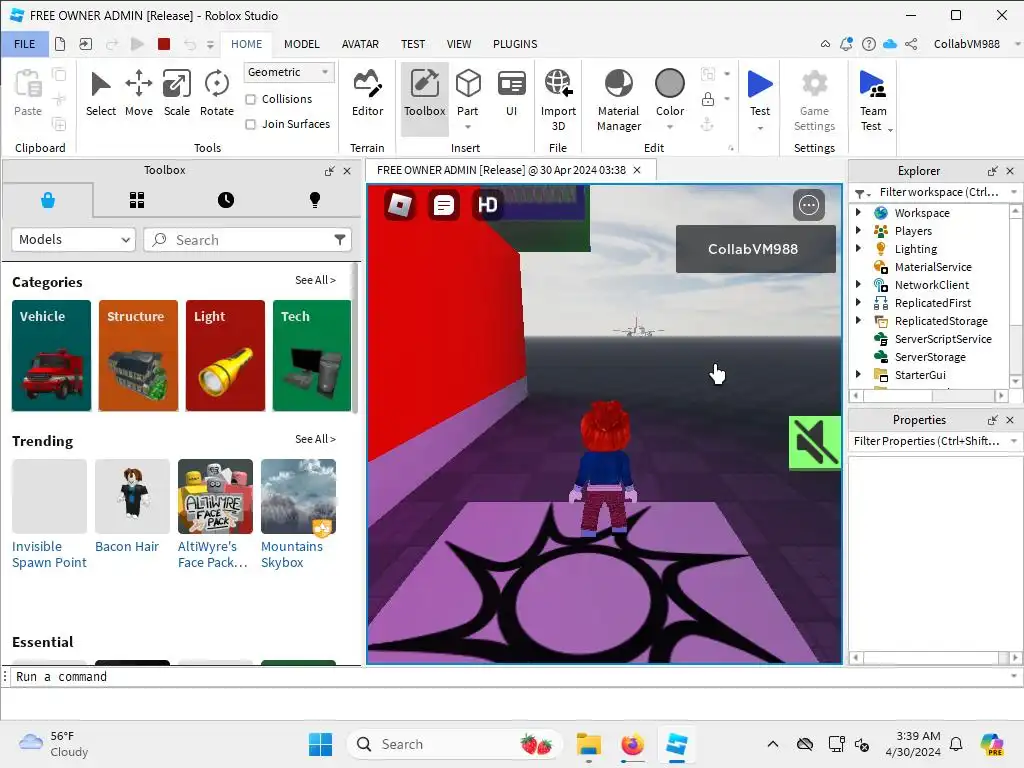Click the Run a command bar
The image size is (1024, 768).
(x=509, y=677)
